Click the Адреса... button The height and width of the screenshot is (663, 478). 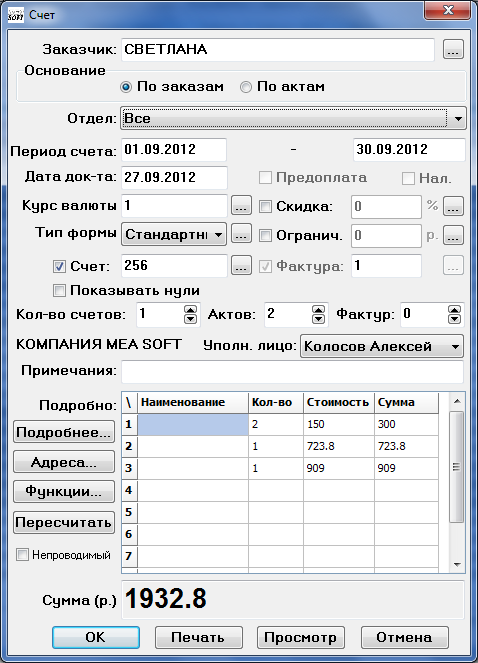(x=64, y=462)
